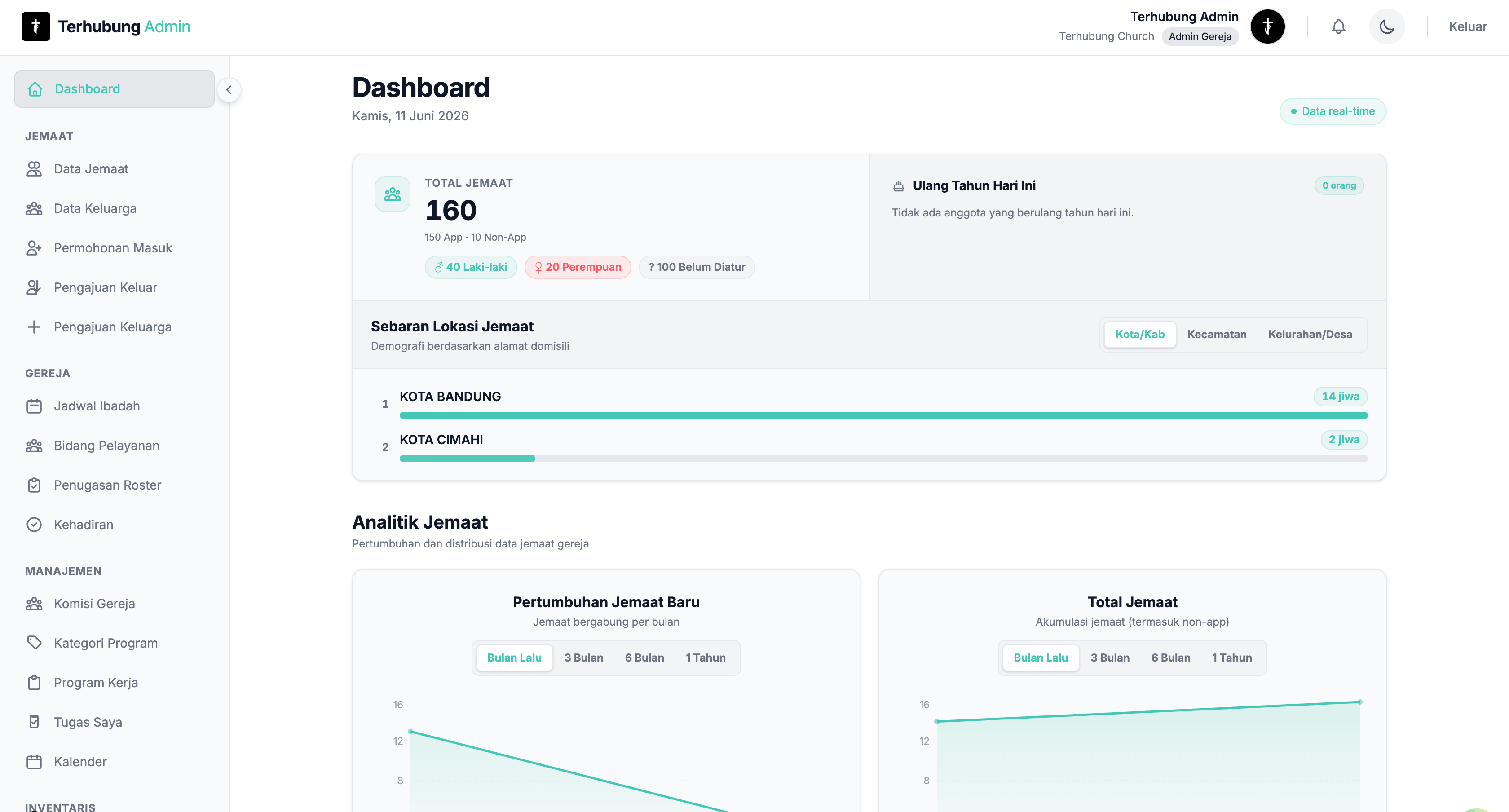1509x812 pixels.
Task: Select 3 Bulan in Total Jemaat chart
Action: click(1110, 658)
